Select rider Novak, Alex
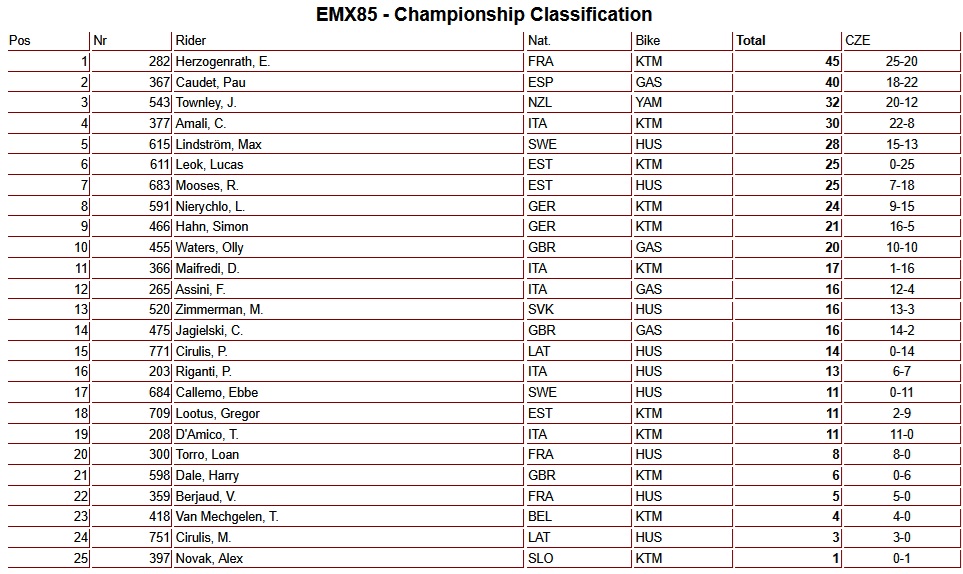The height and width of the screenshot is (574, 963). 208,558
